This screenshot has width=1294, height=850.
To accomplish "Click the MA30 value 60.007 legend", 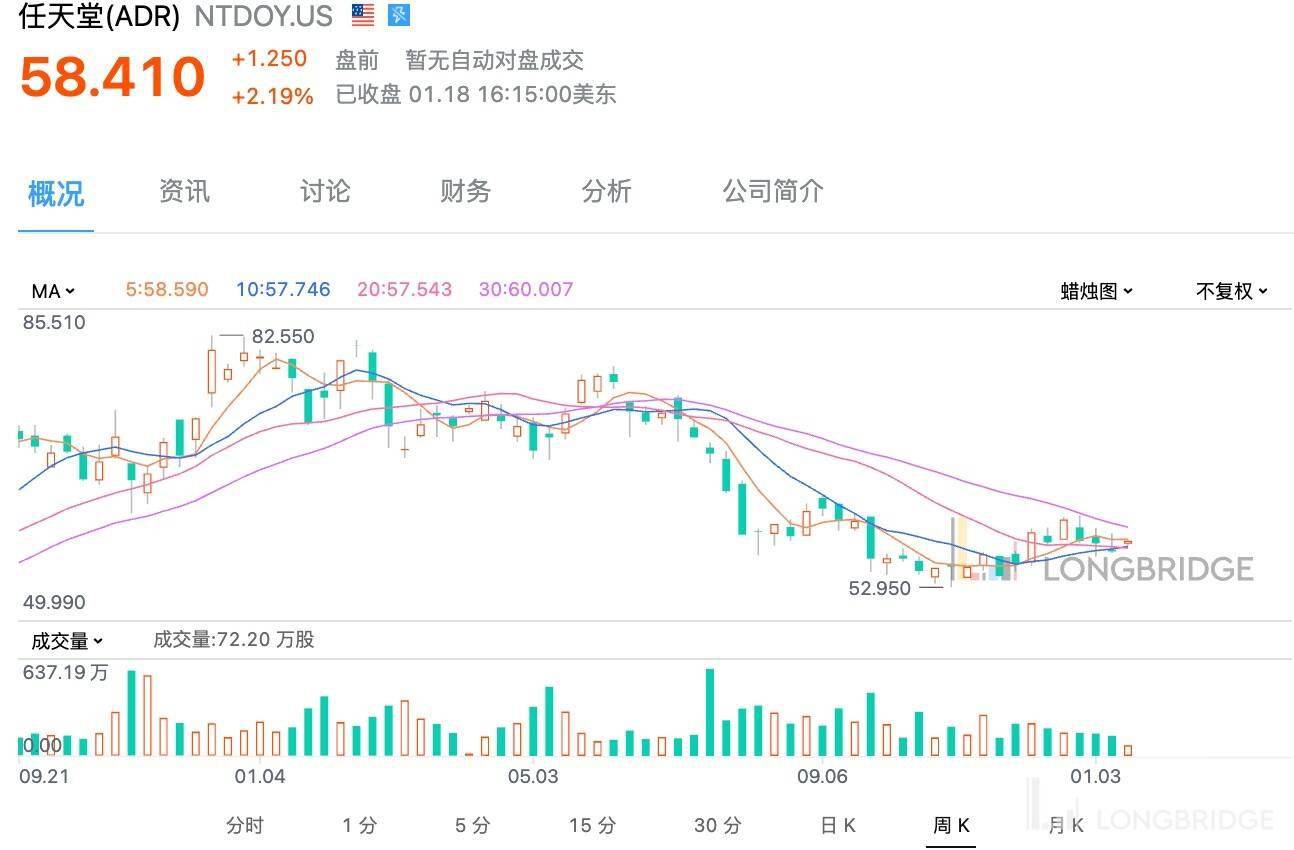I will pos(526,290).
